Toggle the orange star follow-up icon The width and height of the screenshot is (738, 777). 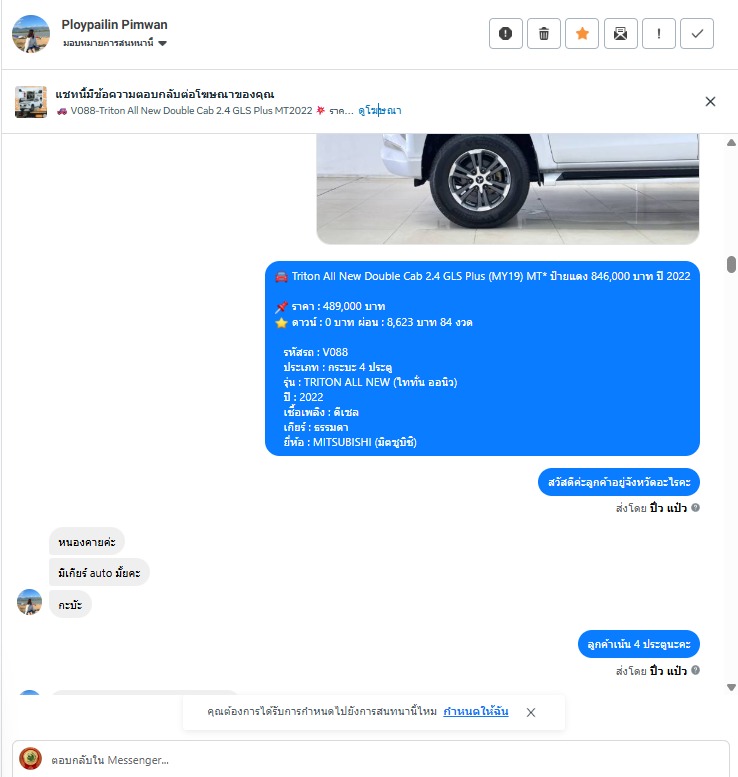click(582, 34)
